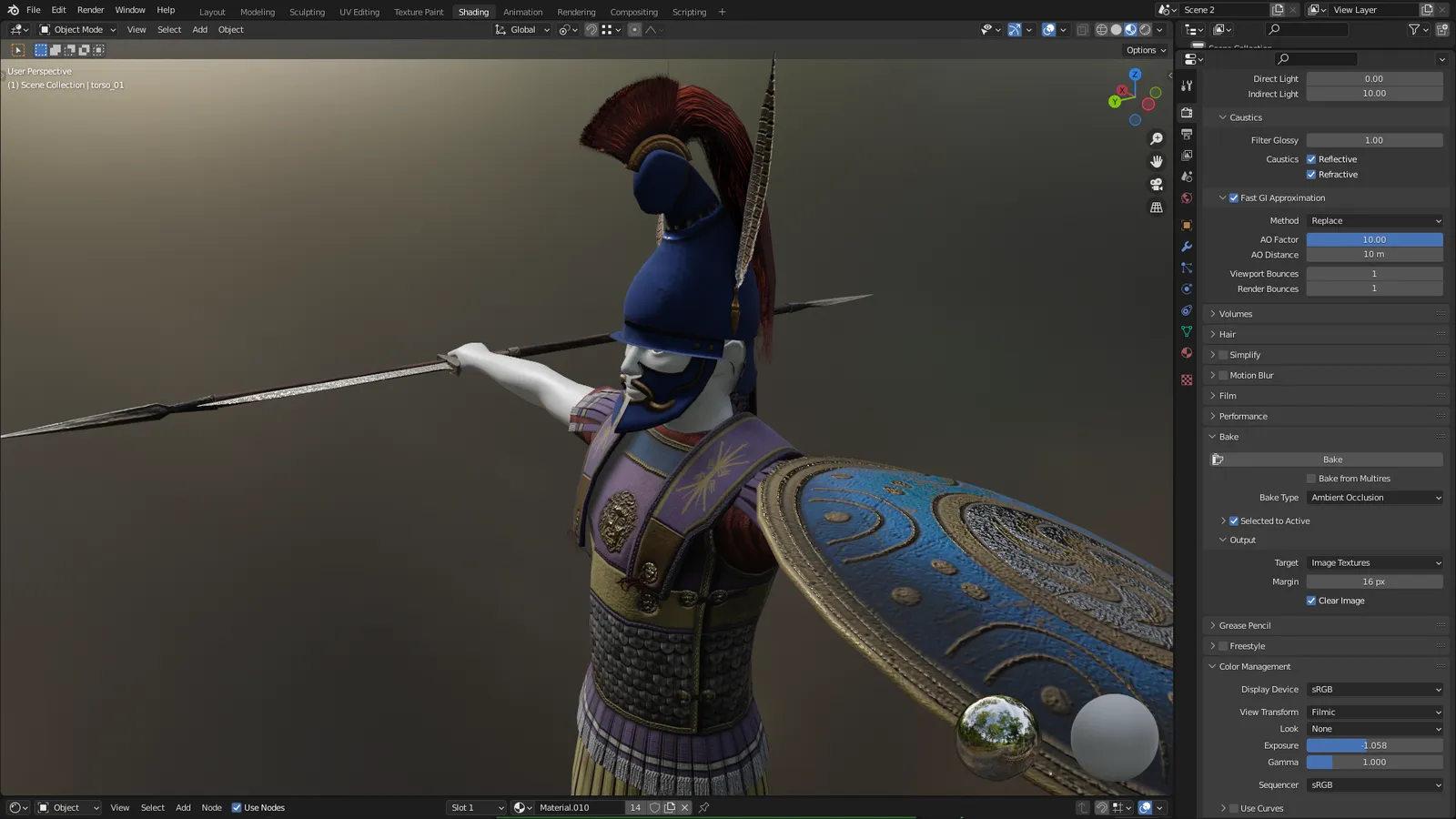Enable the Freestyle checkbox
1456x819 pixels.
point(1223,646)
